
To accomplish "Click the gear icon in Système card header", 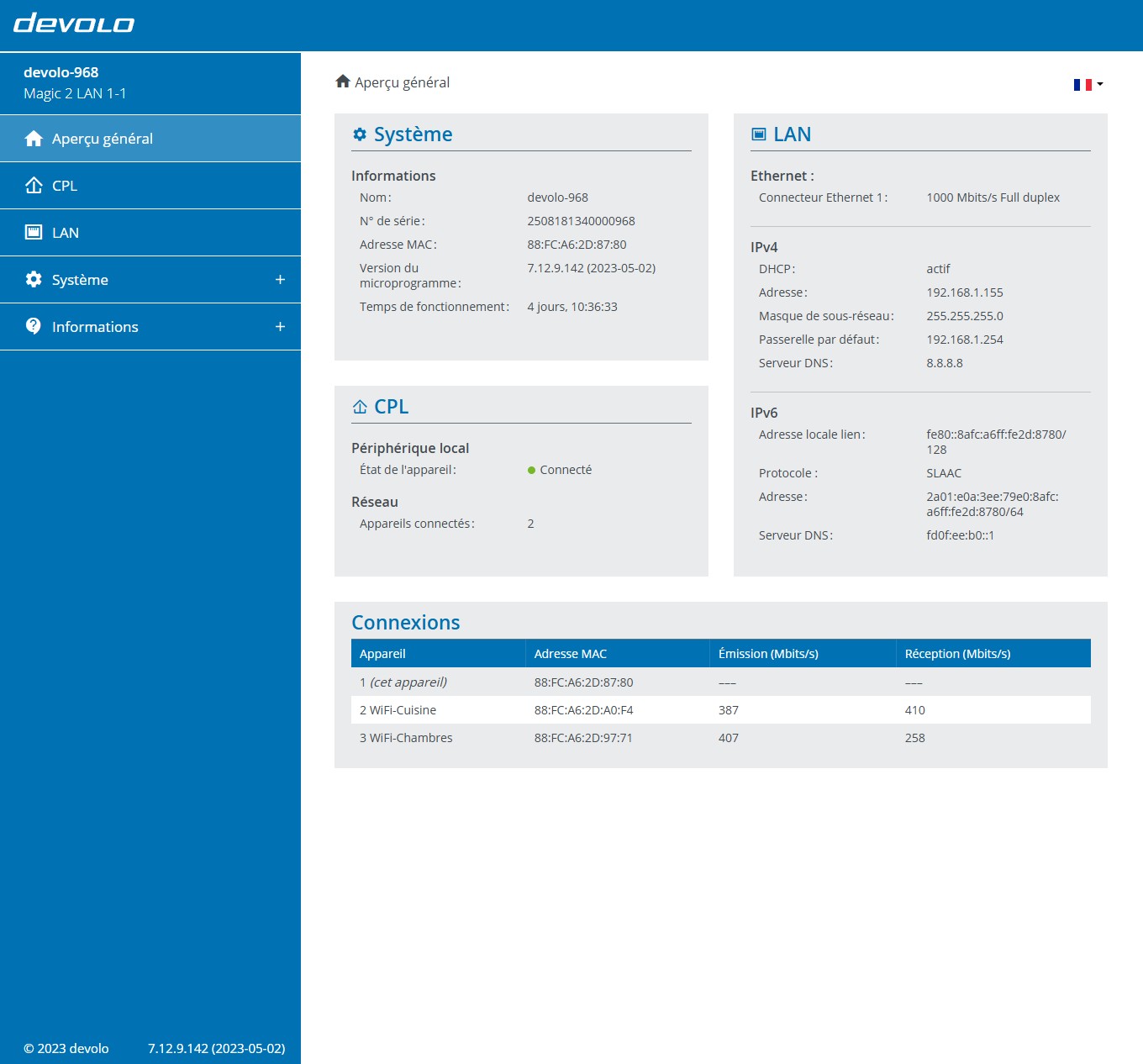I will (360, 134).
